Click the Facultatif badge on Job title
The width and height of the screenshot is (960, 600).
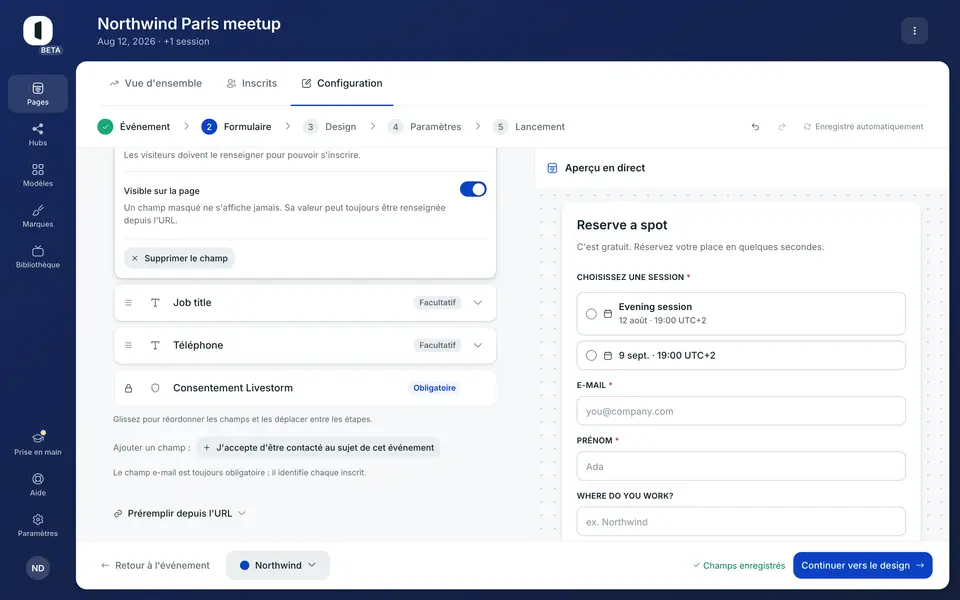(437, 302)
